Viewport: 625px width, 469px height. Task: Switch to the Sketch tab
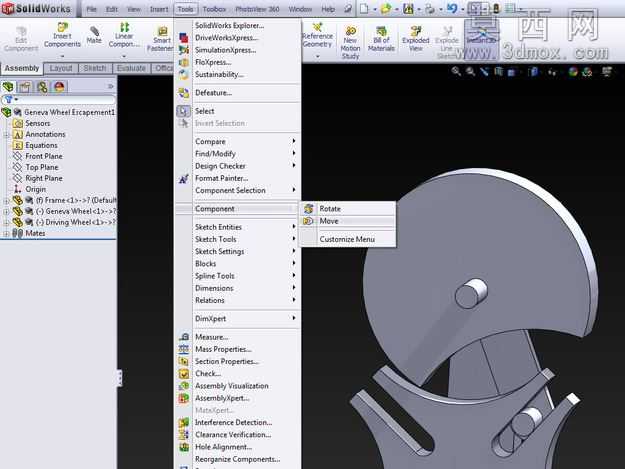click(95, 68)
